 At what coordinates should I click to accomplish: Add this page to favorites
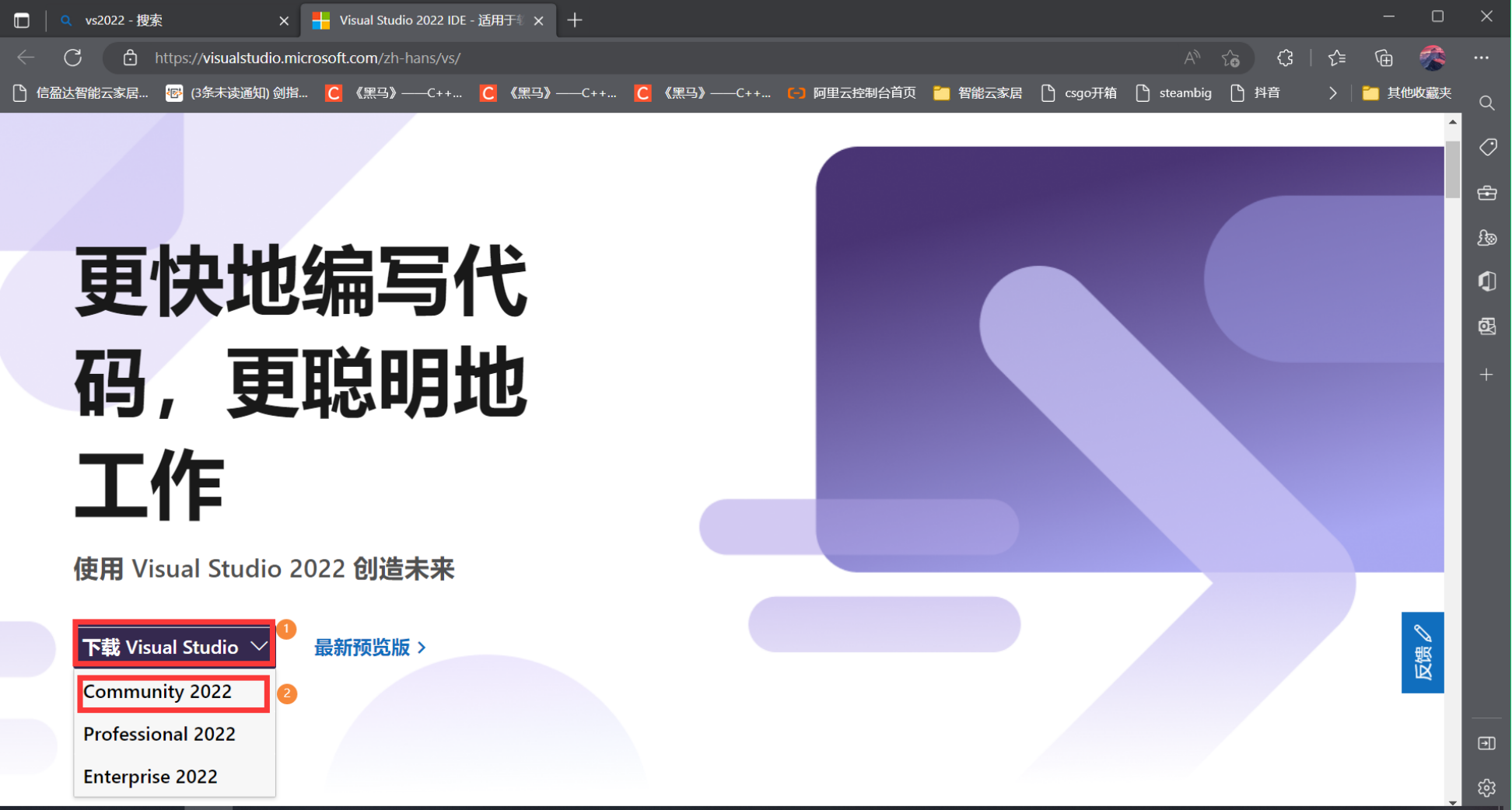pos(1230,58)
